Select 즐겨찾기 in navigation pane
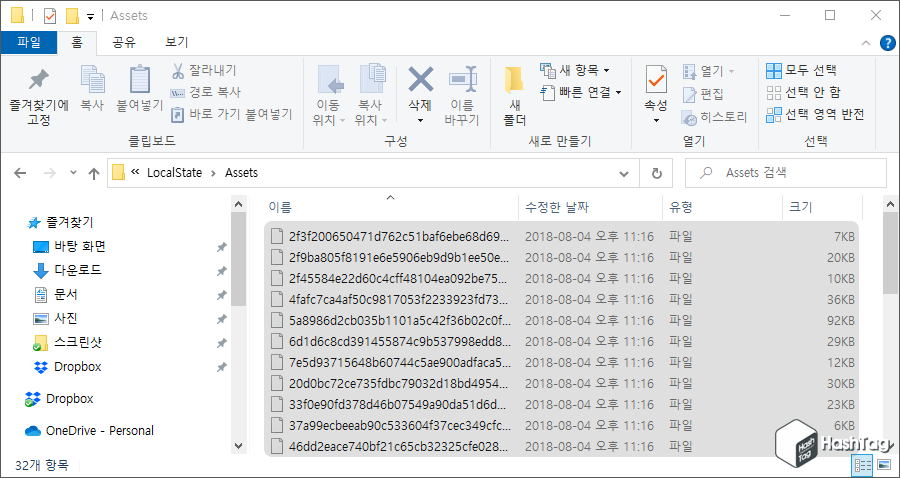This screenshot has width=900, height=478. pos(61,223)
